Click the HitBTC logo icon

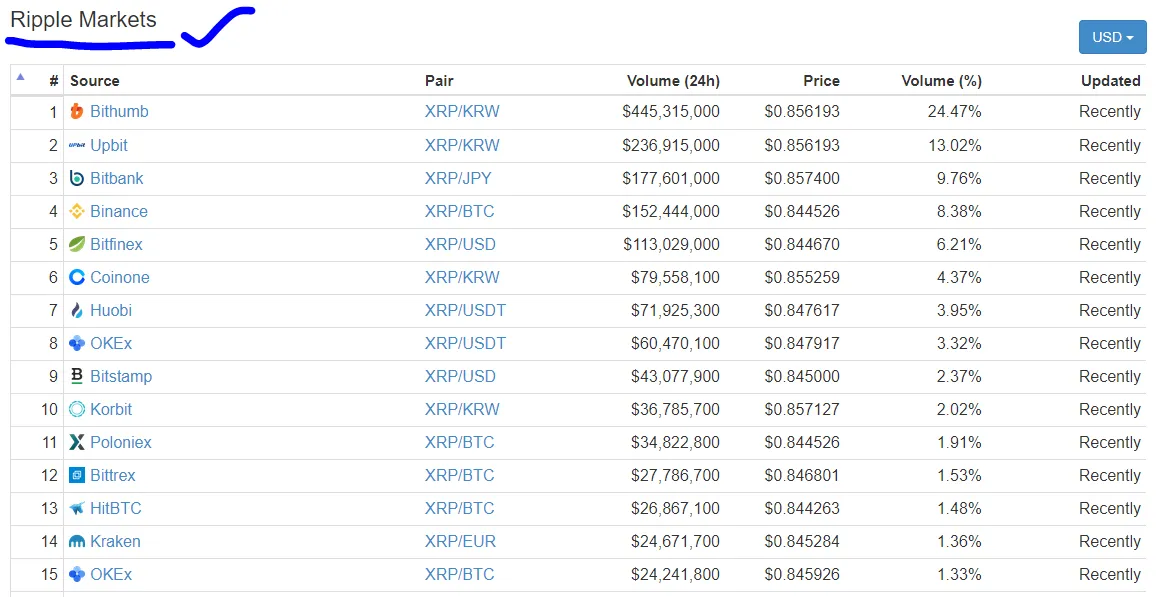click(x=77, y=508)
